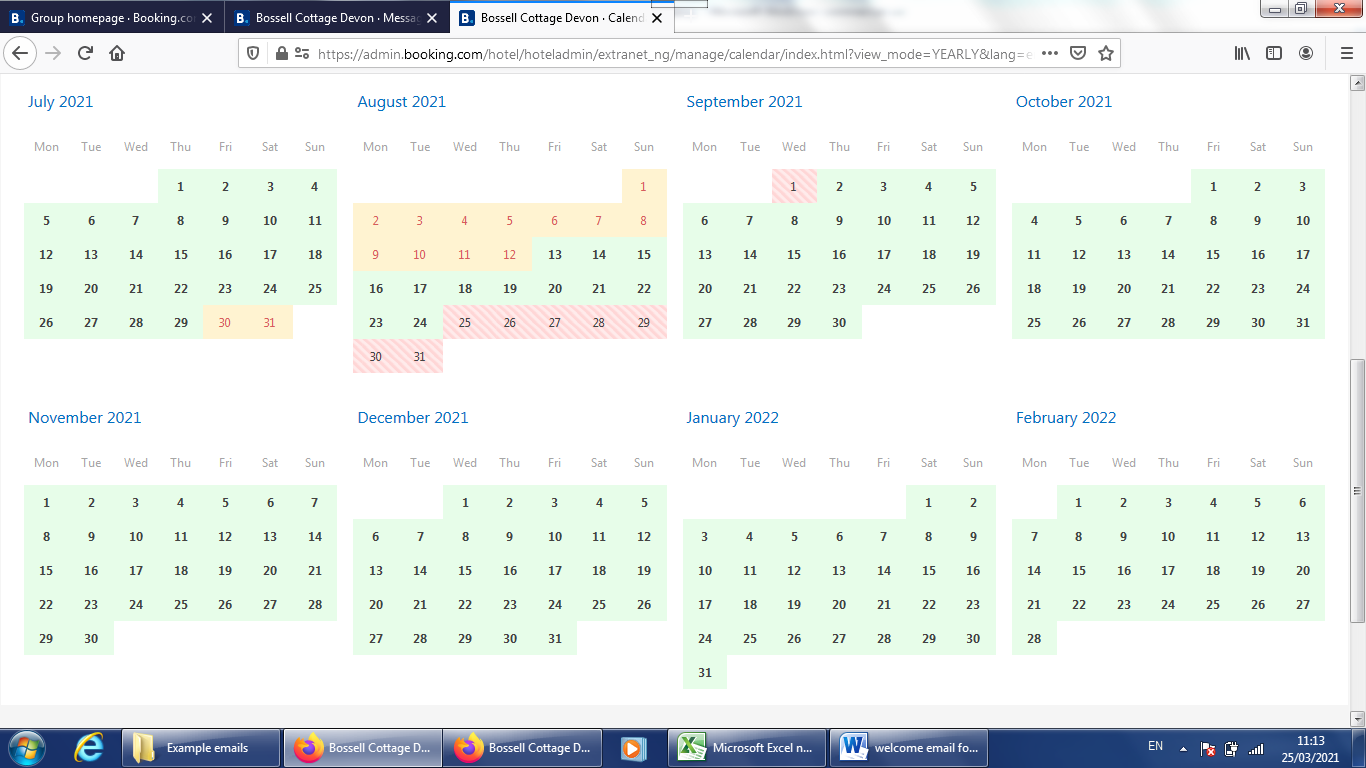Reload the current page

(x=85, y=53)
